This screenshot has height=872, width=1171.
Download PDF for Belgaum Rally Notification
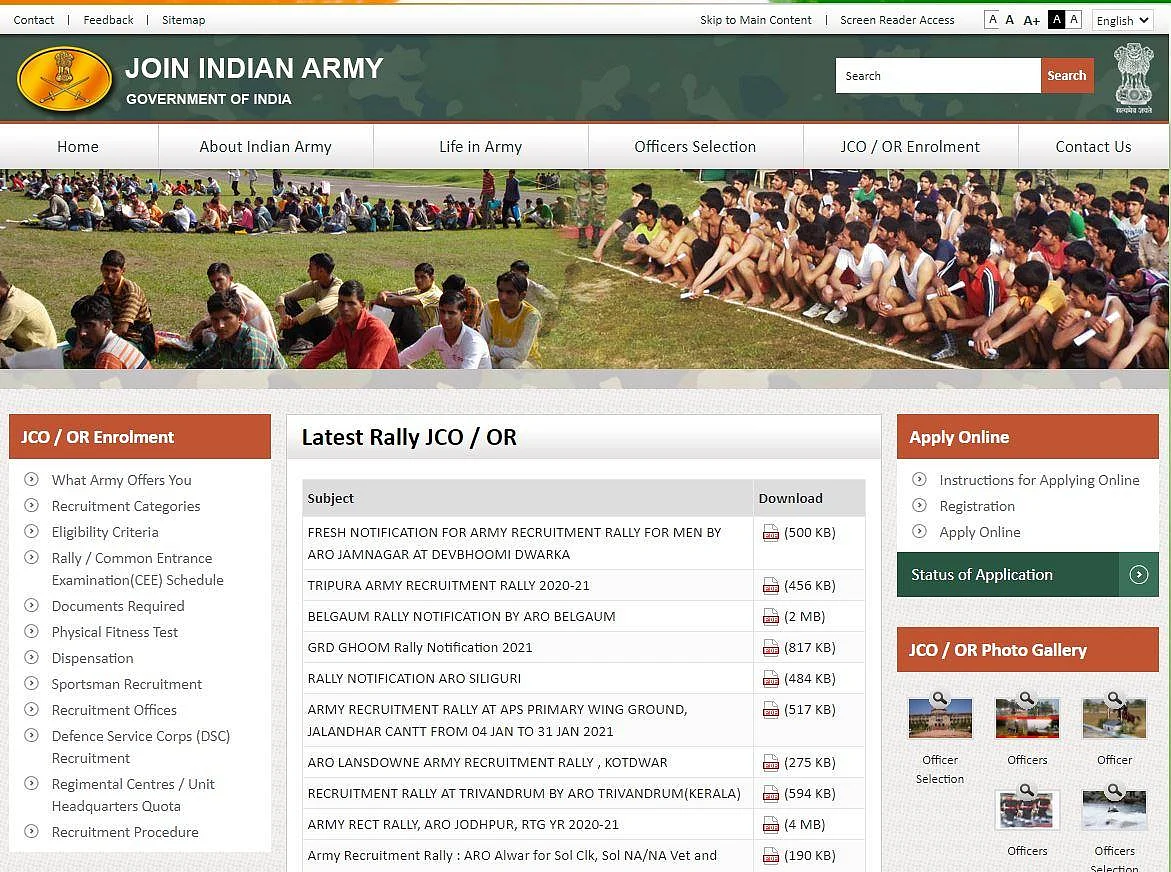[x=770, y=617]
